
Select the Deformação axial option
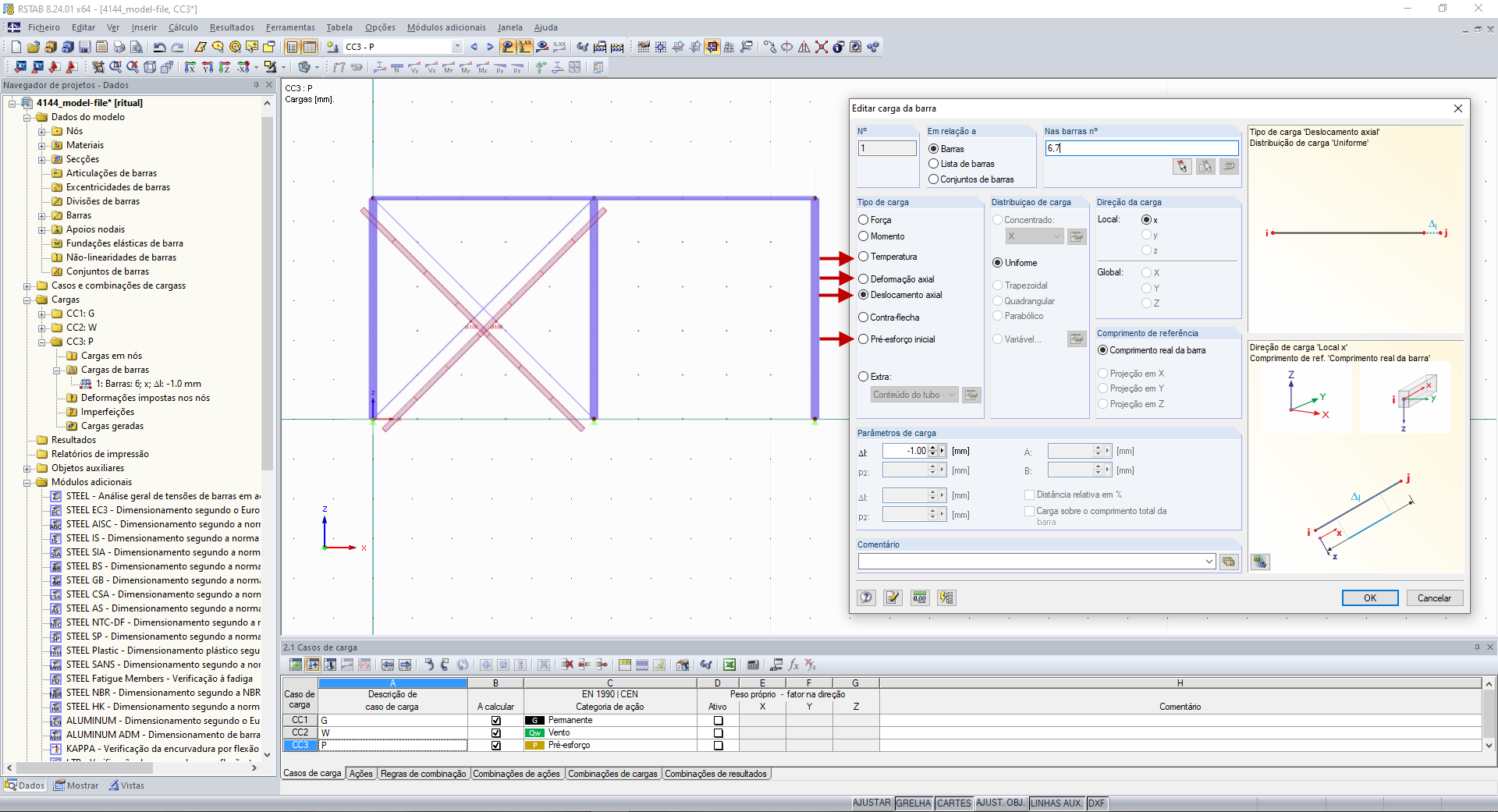pos(864,279)
